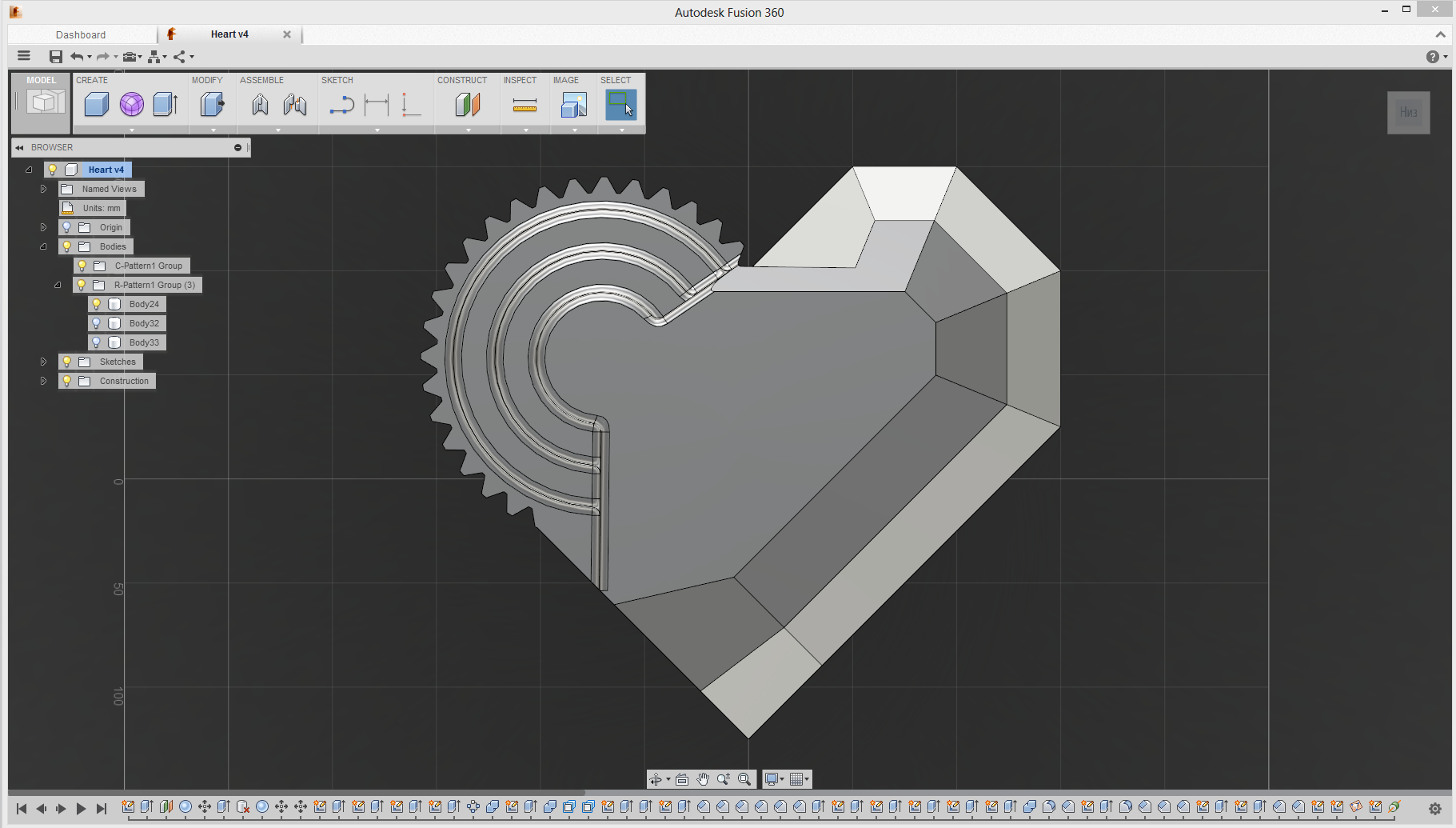Click the Press Pull modify icon
This screenshot has width=1456, height=828.
tap(212, 105)
